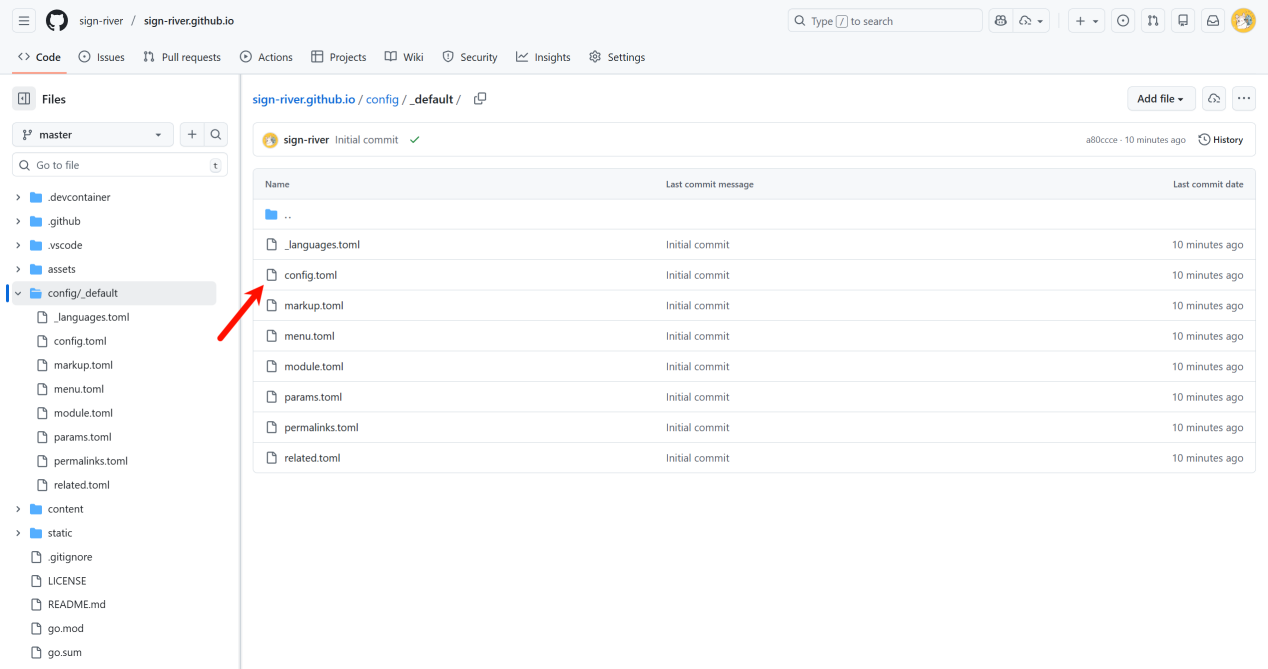Open parent directory row
This screenshot has width=1268, height=669.
click(x=754, y=214)
